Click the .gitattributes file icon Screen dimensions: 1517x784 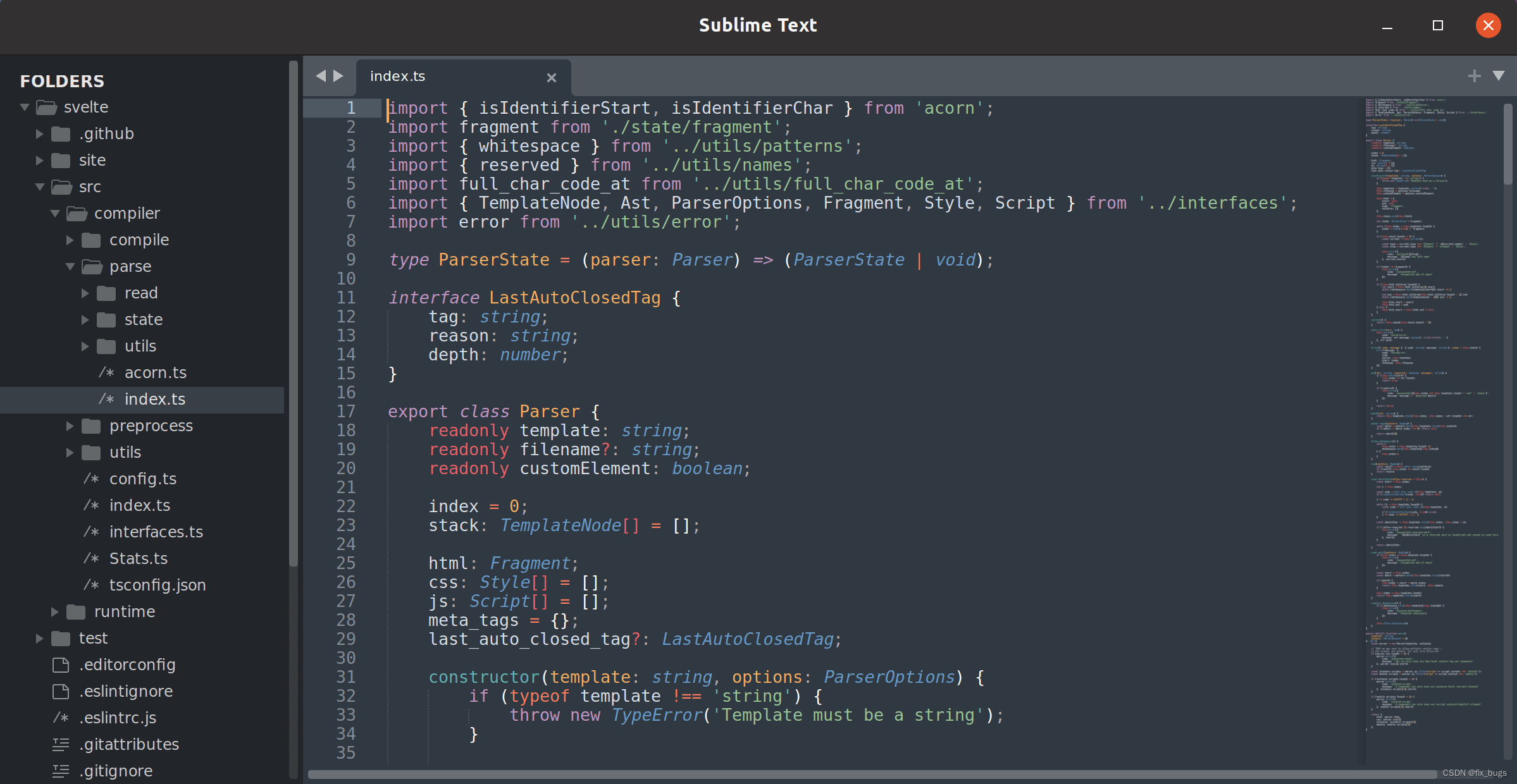click(x=61, y=745)
